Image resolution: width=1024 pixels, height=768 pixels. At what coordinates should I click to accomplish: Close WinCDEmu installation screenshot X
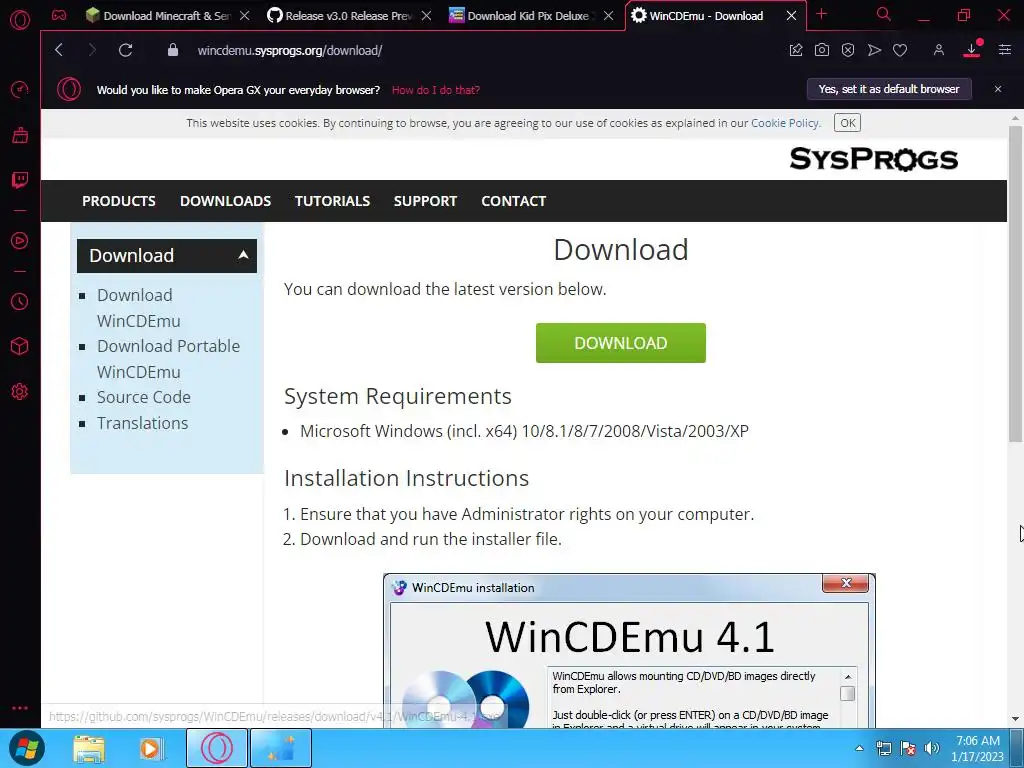pos(846,583)
